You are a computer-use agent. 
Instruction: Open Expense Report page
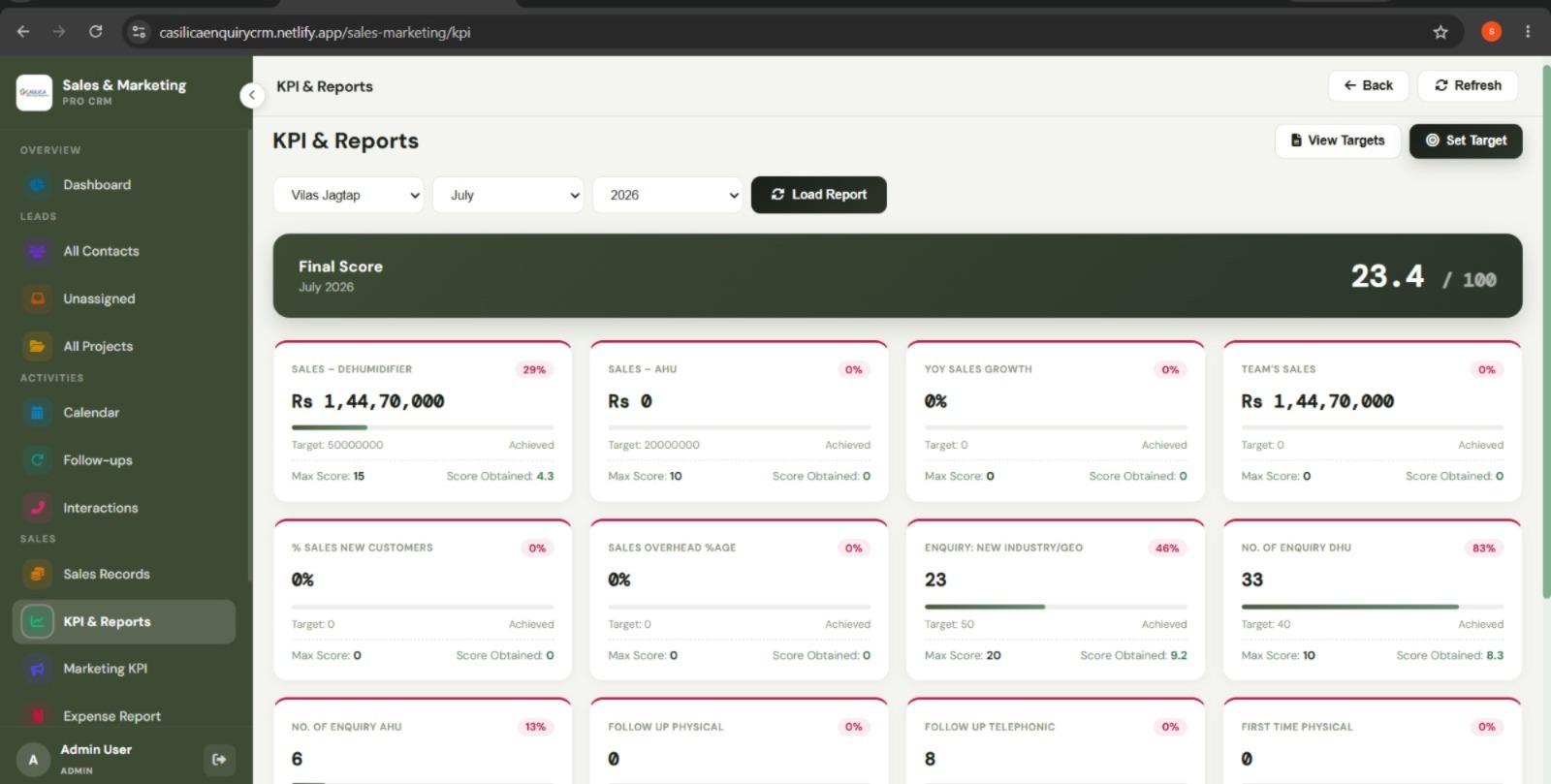[124, 716]
